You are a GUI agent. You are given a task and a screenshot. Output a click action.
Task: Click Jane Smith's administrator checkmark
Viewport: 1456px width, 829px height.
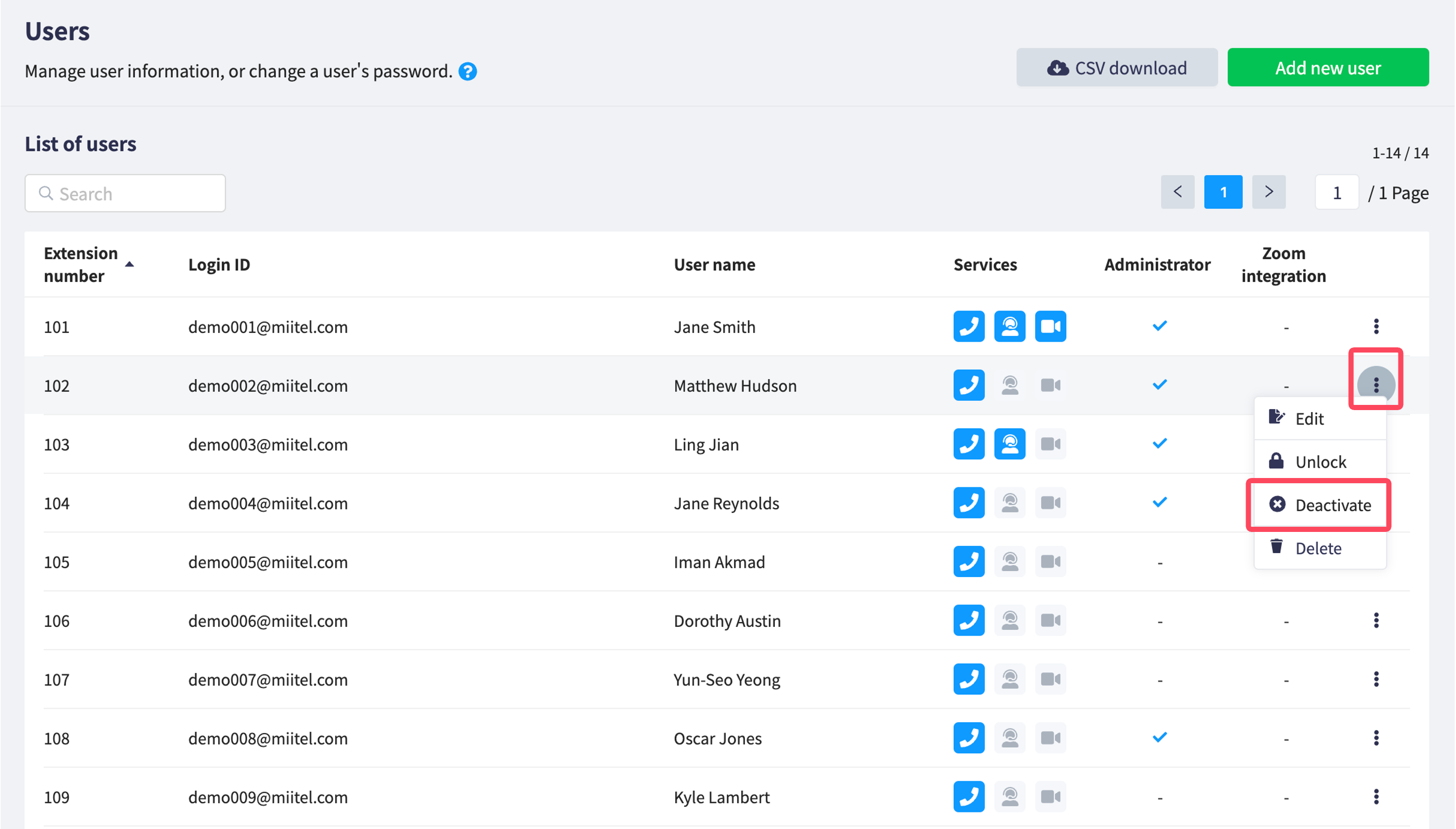pyautogui.click(x=1160, y=326)
